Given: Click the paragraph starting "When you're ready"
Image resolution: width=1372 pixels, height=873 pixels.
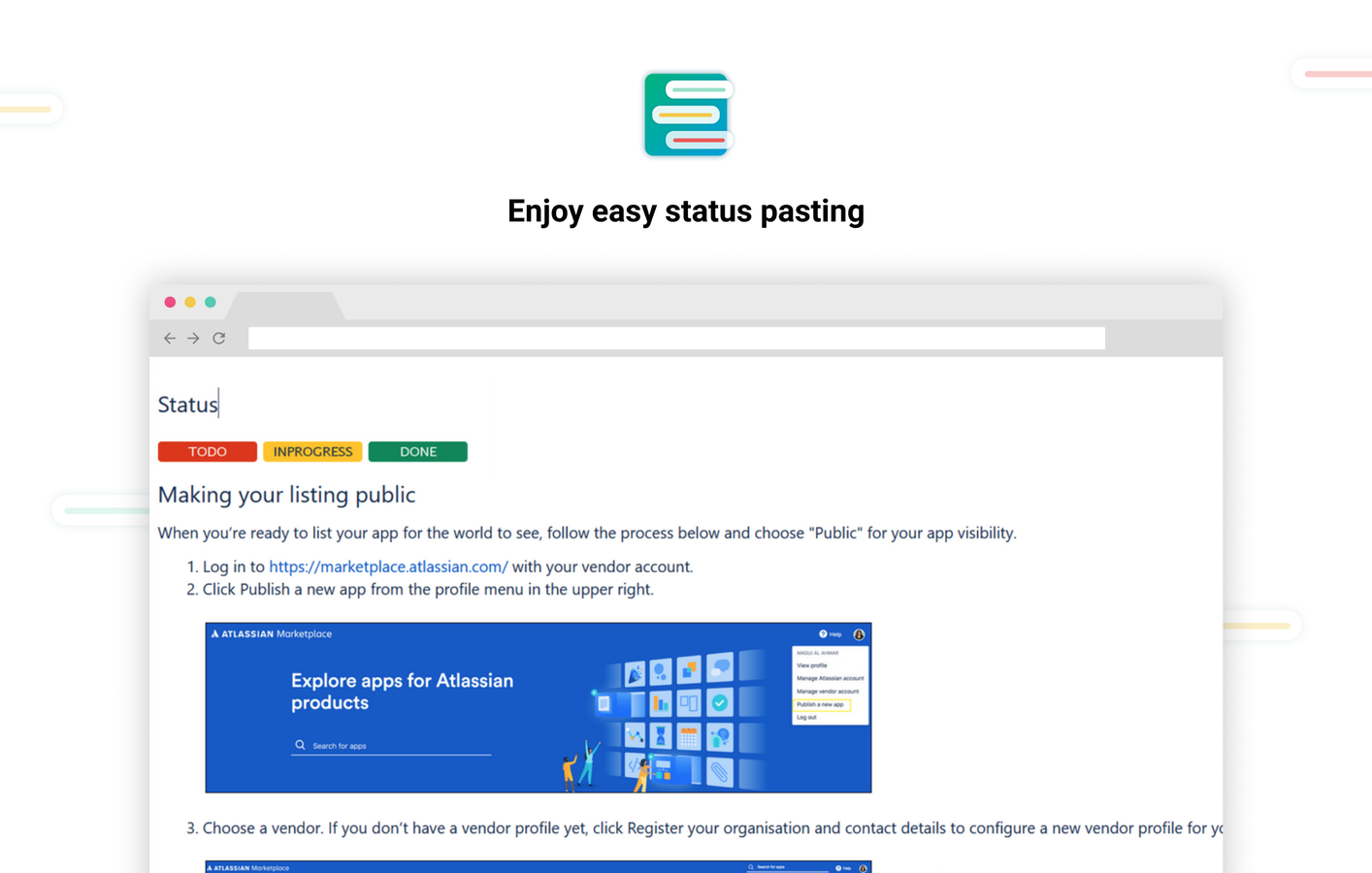Looking at the screenshot, I should [587, 533].
